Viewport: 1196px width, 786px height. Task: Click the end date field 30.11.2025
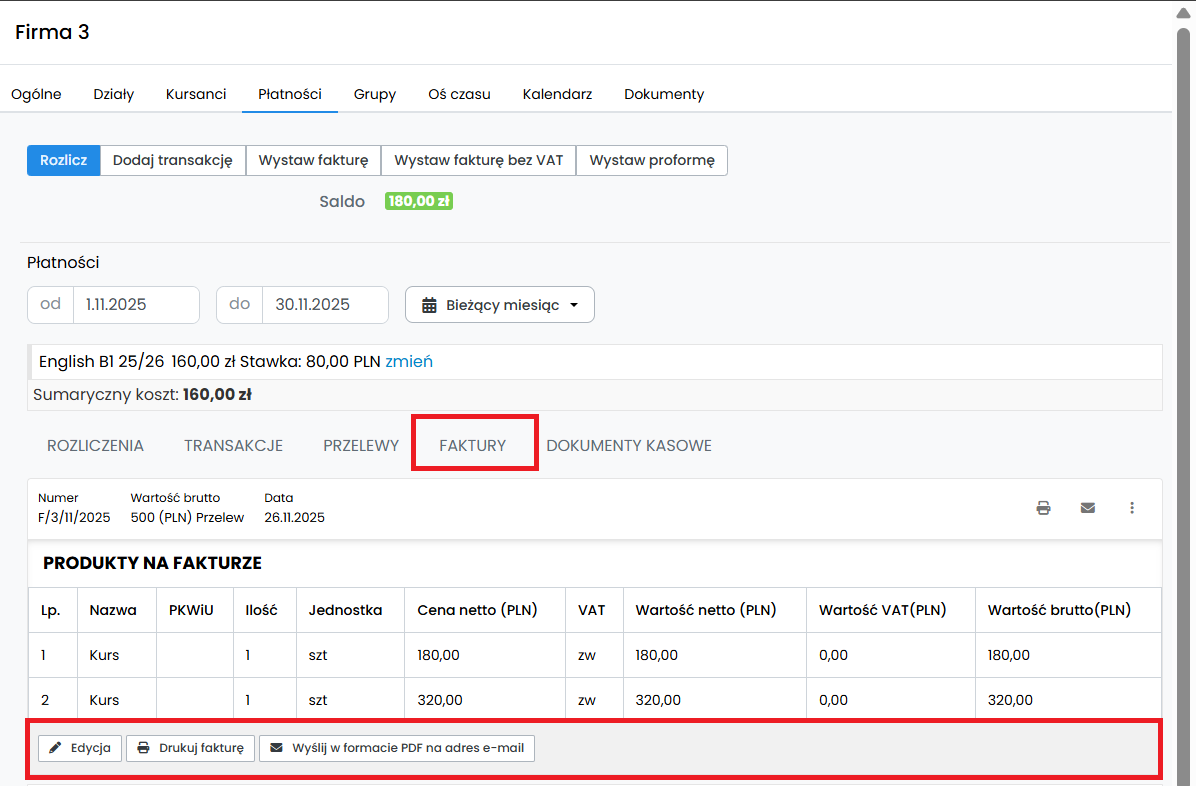[324, 305]
